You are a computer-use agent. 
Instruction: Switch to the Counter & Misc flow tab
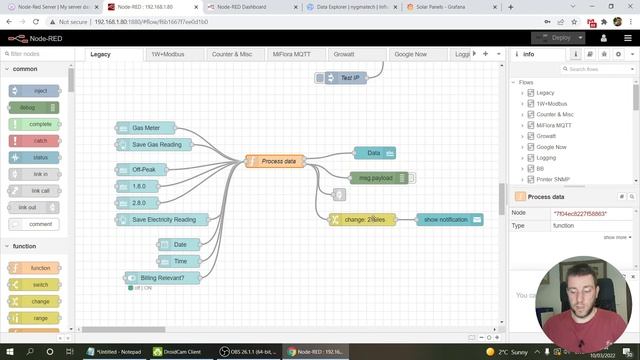(x=235, y=54)
